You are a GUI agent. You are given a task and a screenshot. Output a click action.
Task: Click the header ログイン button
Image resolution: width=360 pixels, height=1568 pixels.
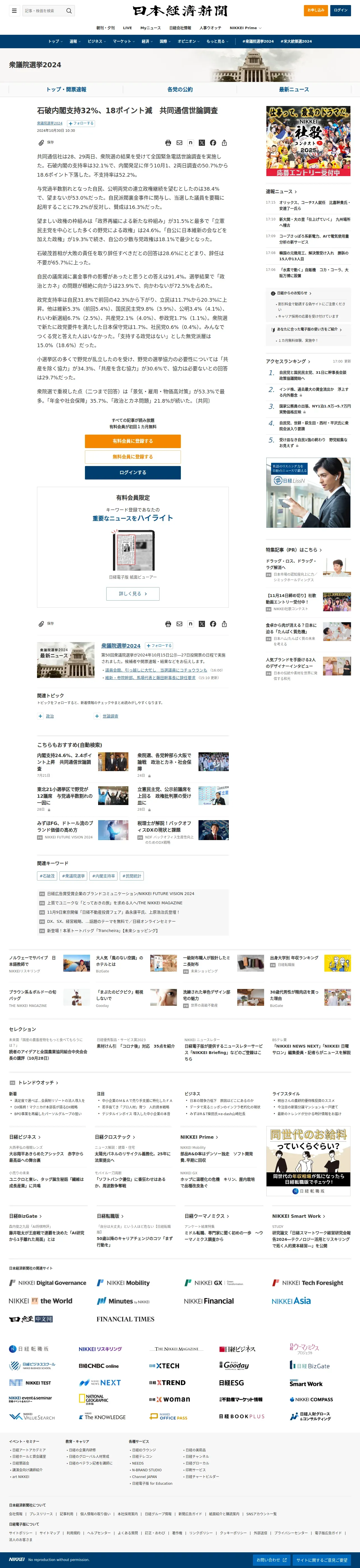[x=340, y=10]
